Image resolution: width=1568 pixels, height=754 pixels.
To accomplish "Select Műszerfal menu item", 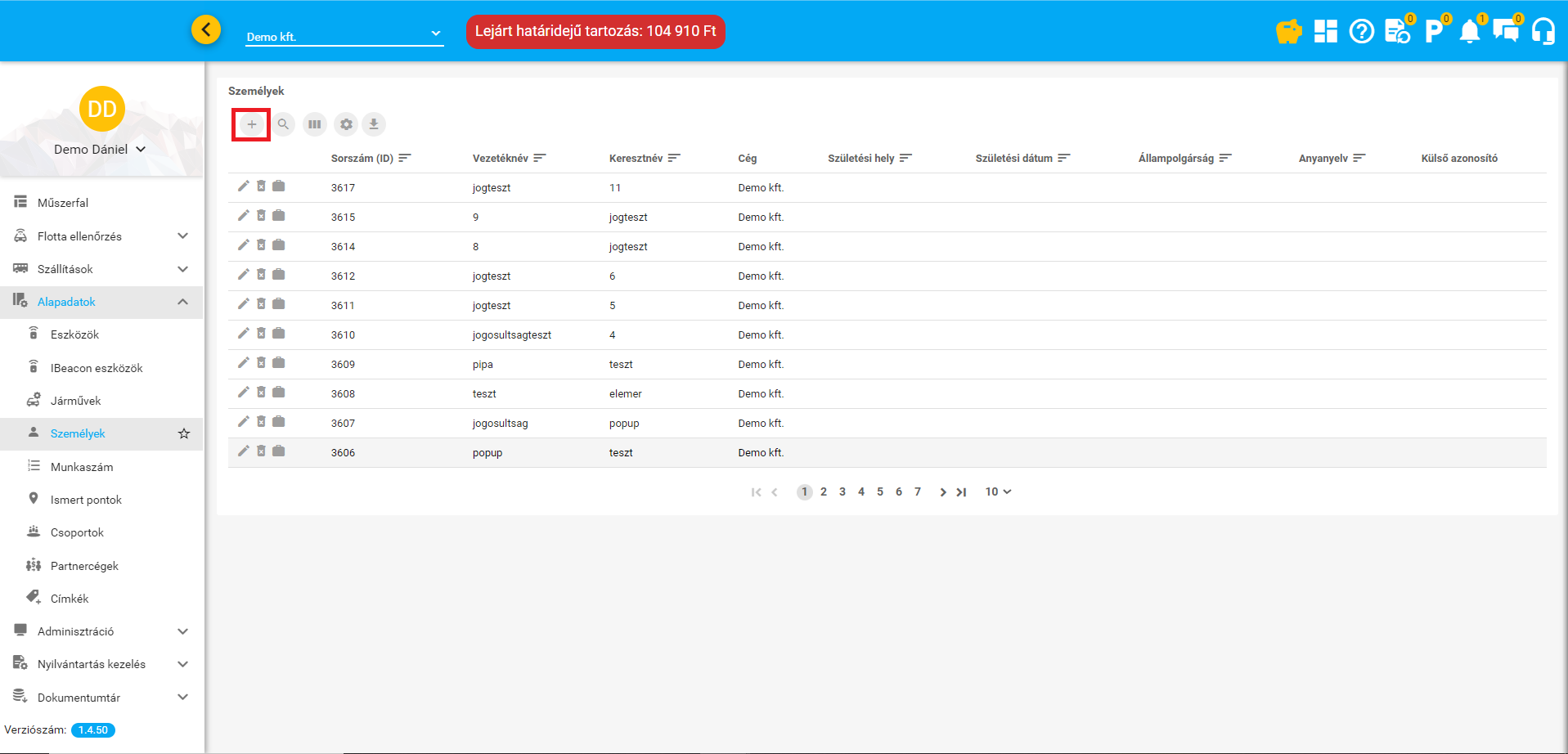I will 63,203.
